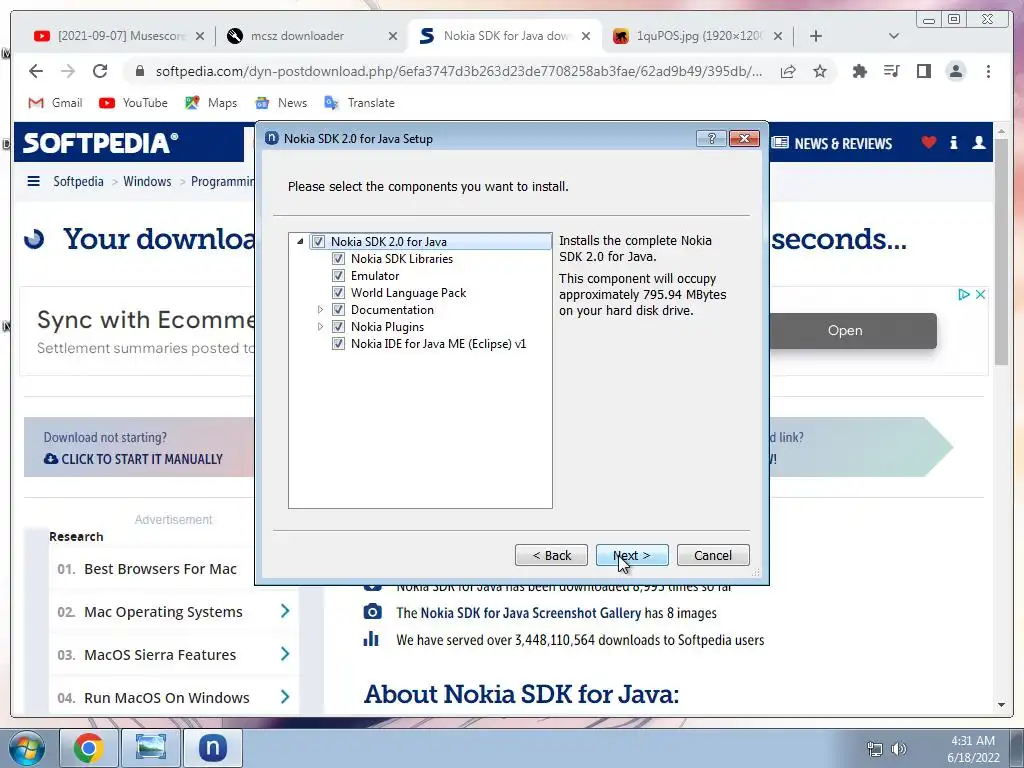This screenshot has height=768, width=1024.
Task: Click Nokia installer icon in taskbar
Action: point(212,748)
